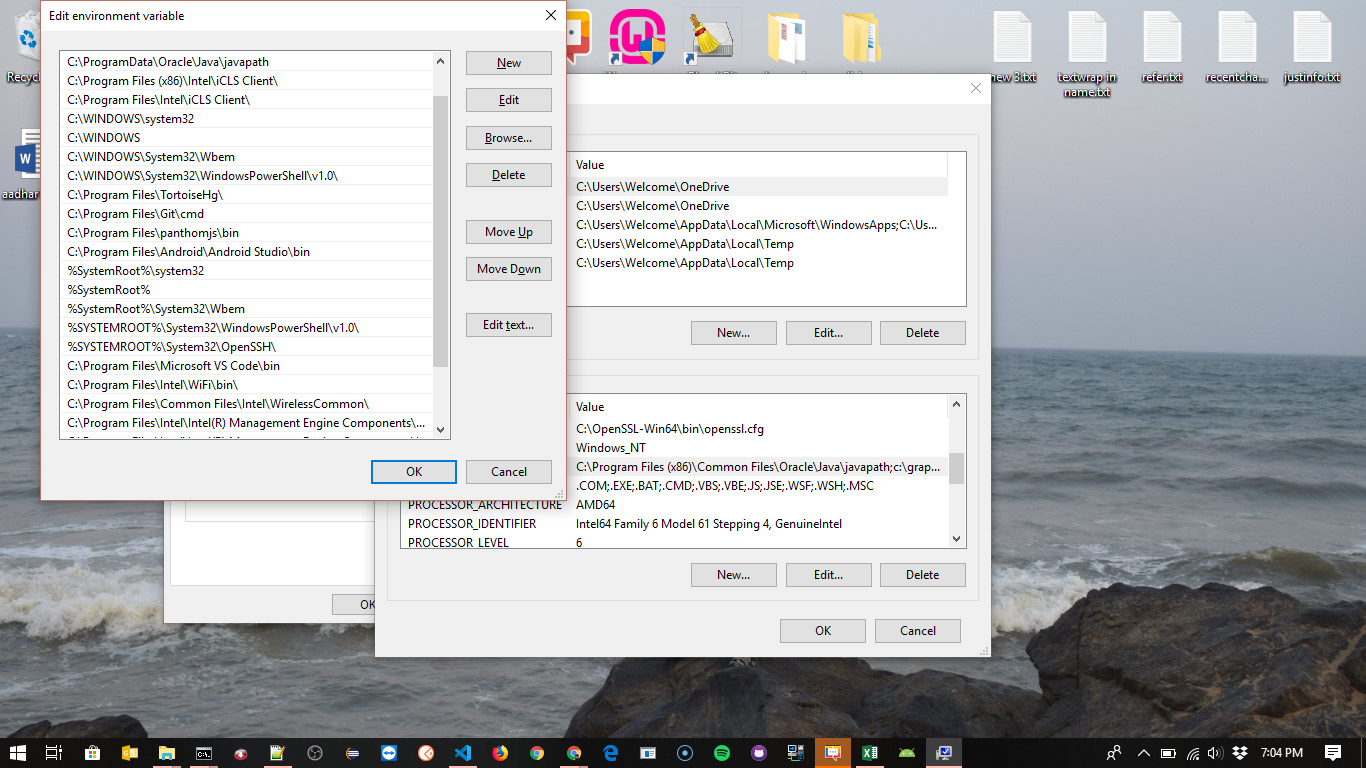The image size is (1366, 768).
Task: Select the C:\Program Files\Git\cmd entry
Action: pos(247,214)
